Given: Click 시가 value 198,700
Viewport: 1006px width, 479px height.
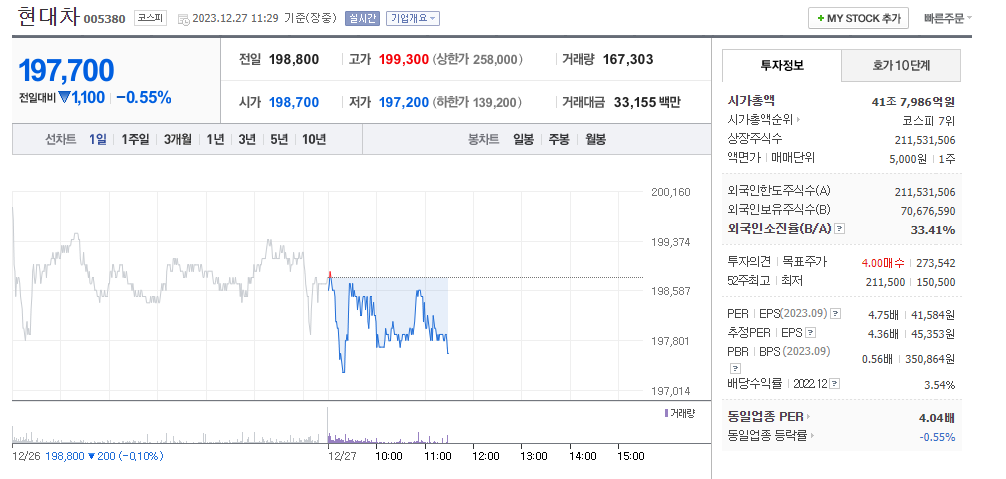Looking at the screenshot, I should 294,103.
